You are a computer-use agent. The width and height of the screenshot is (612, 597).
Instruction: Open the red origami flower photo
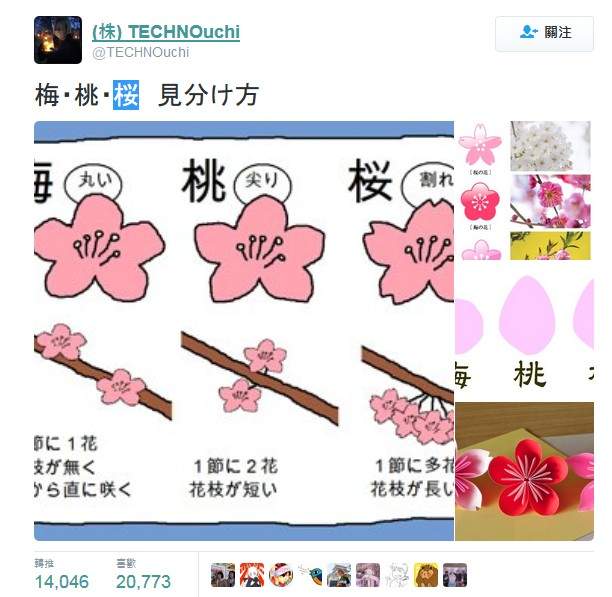[x=524, y=471]
